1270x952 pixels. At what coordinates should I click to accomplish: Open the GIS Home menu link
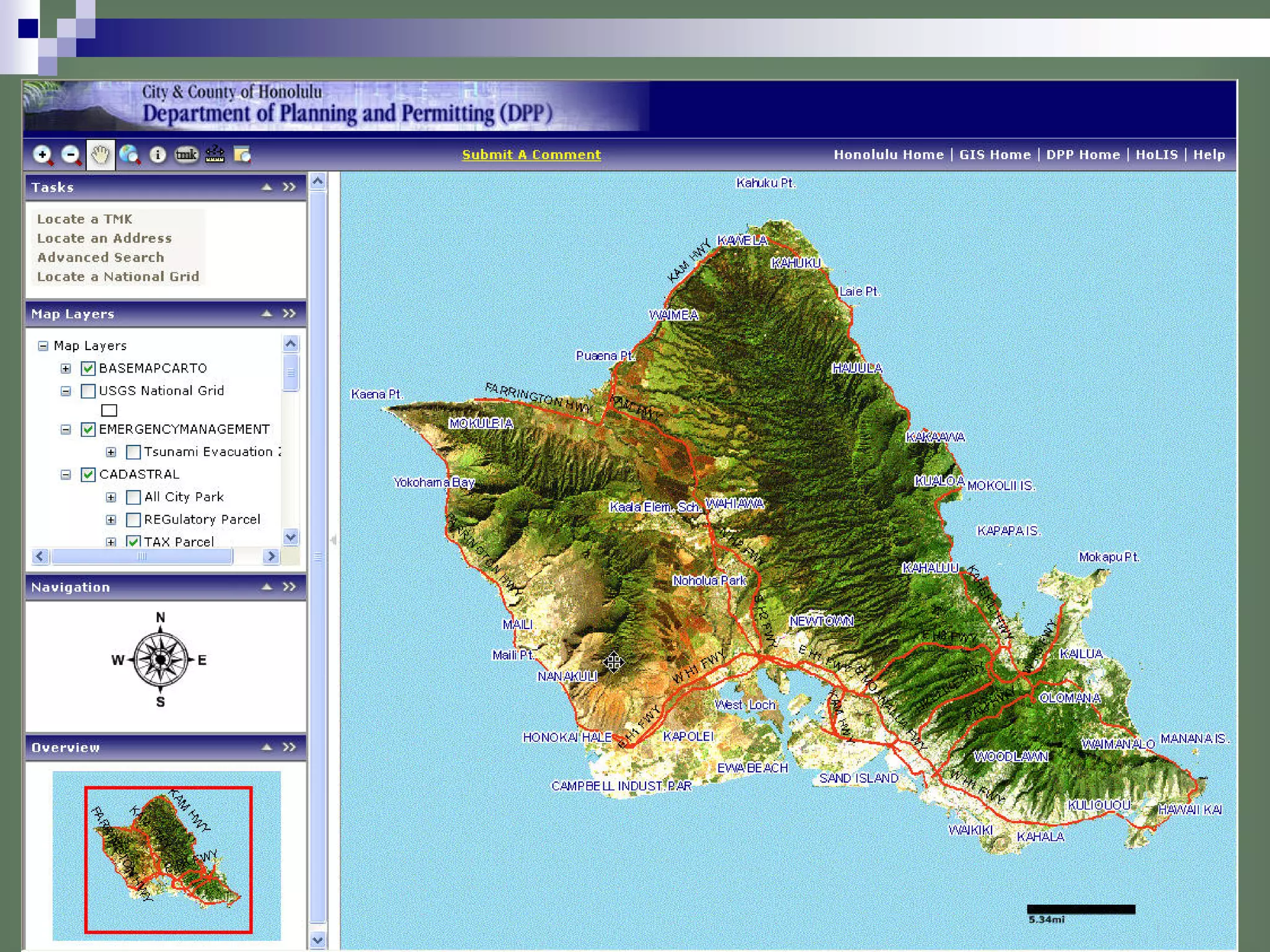995,155
